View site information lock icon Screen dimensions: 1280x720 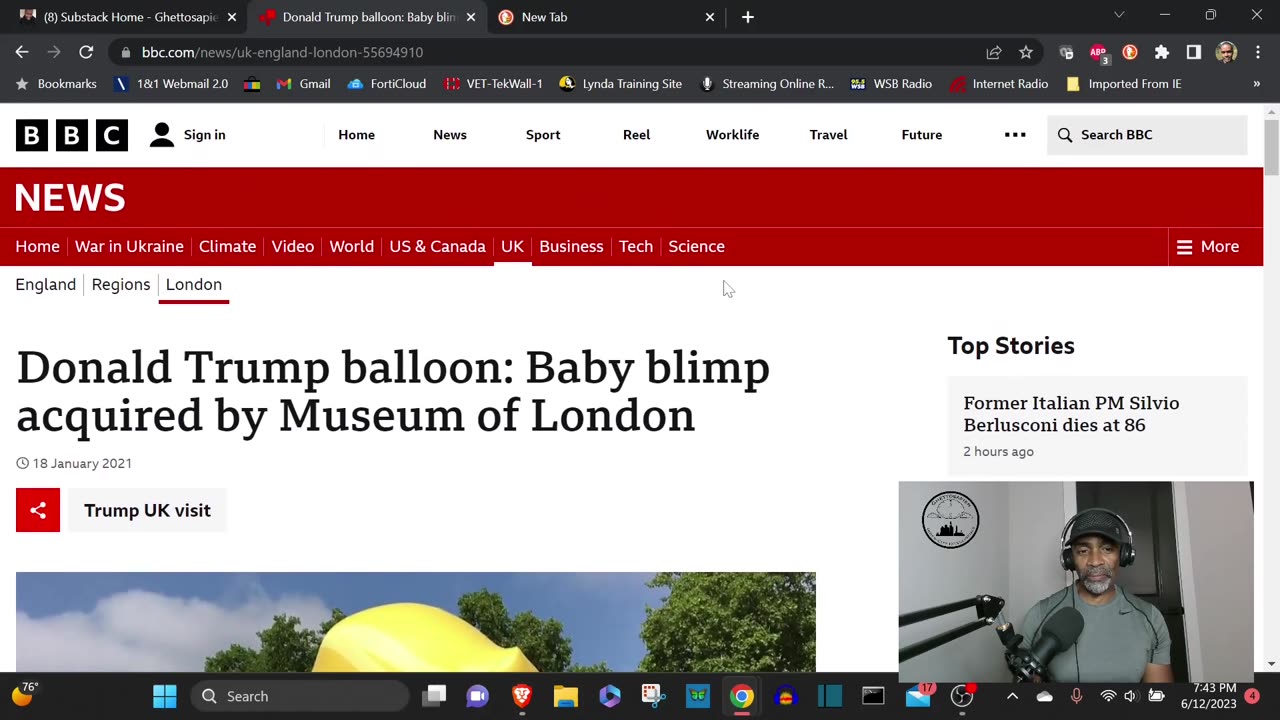pyautogui.click(x=125, y=52)
